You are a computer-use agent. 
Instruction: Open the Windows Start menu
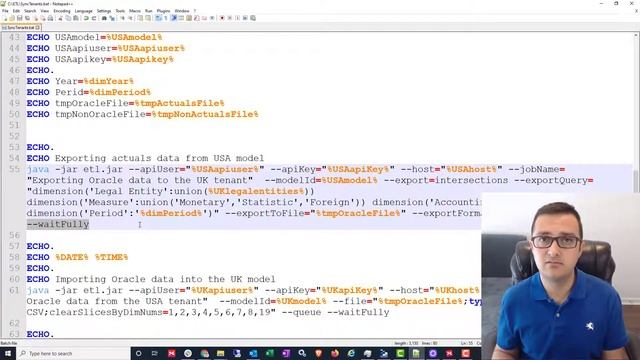pyautogui.click(x=8, y=353)
